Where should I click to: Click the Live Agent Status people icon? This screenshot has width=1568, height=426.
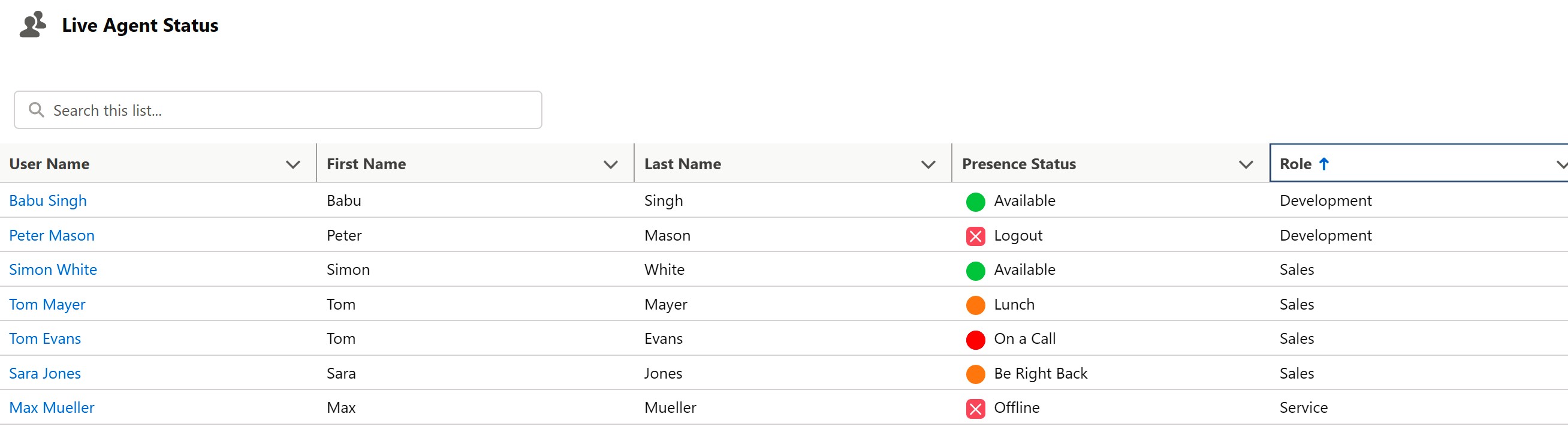click(x=33, y=25)
